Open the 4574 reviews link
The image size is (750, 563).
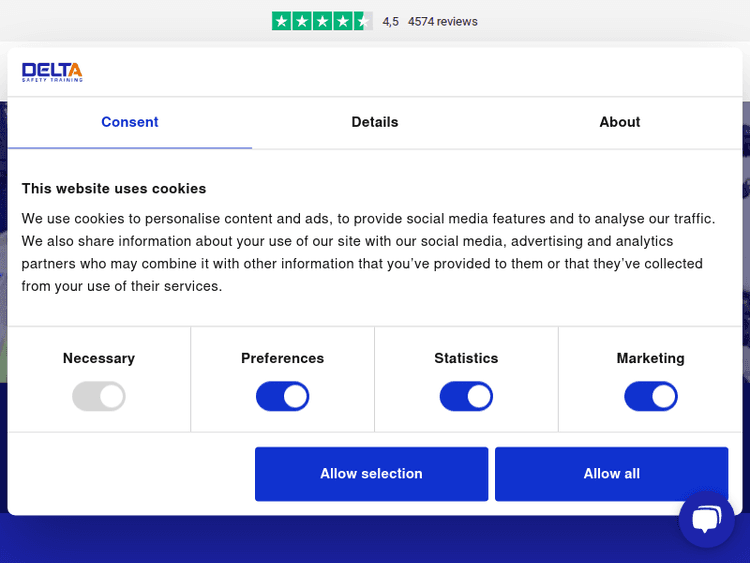pos(443,21)
